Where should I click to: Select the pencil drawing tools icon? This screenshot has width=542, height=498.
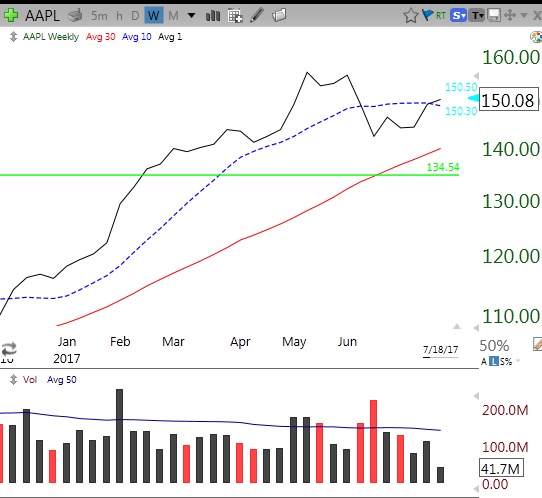pos(257,16)
